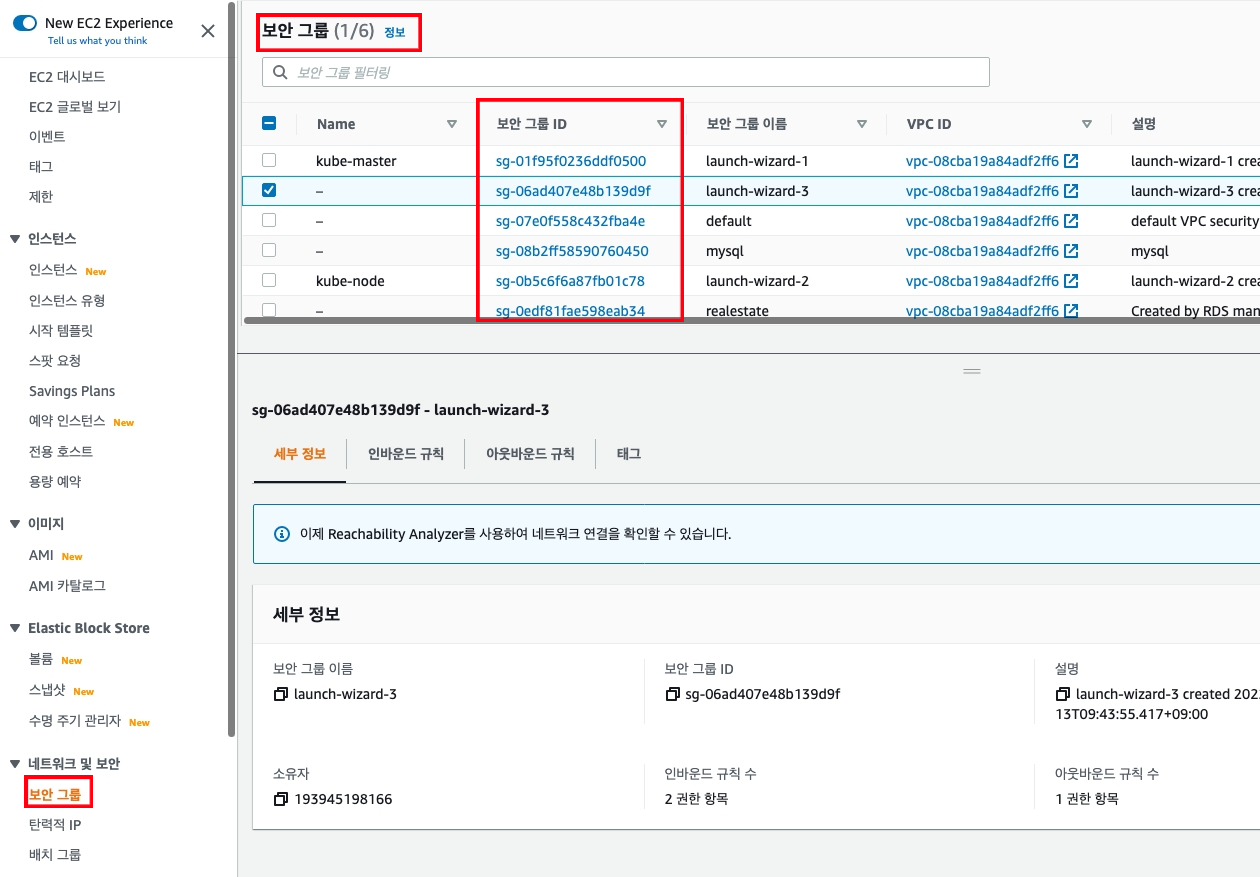Open 전용 호스트 in sidebar

click(61, 452)
